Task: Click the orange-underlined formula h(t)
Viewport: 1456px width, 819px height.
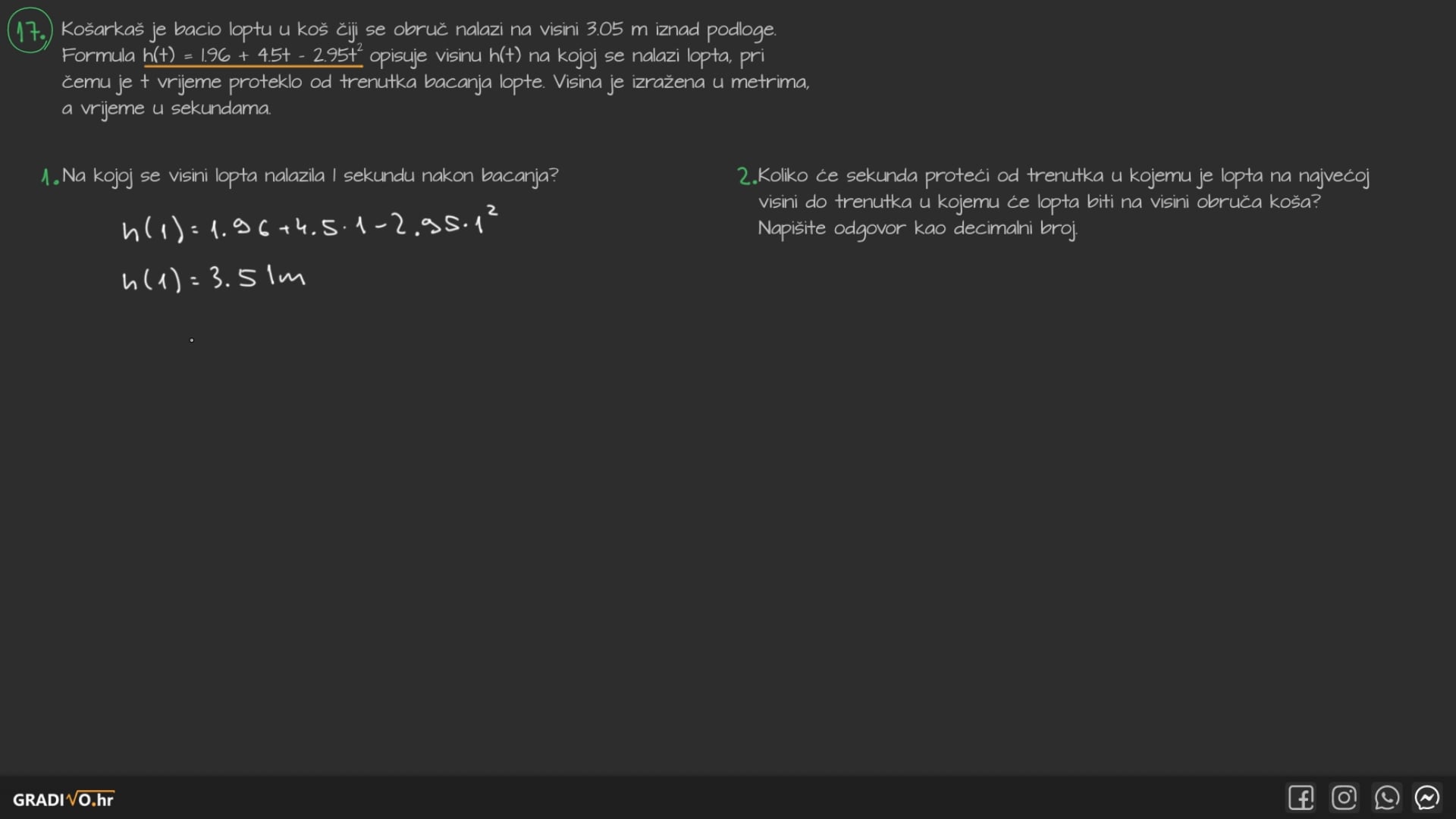Action: point(253,55)
